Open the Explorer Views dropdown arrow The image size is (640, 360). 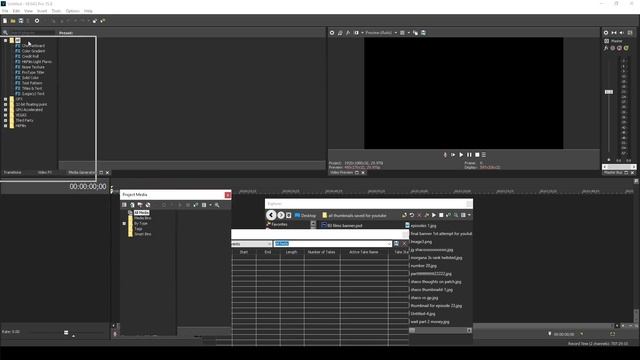coord(469,215)
